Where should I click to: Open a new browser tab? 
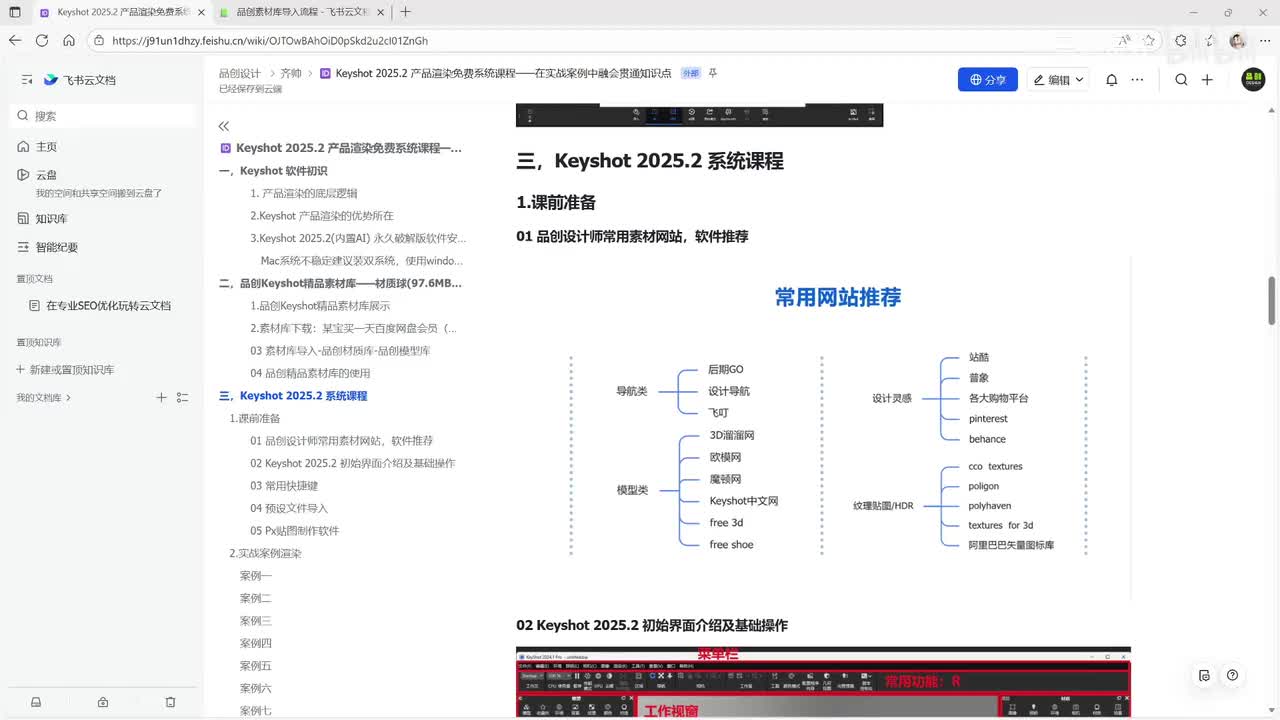tap(405, 12)
